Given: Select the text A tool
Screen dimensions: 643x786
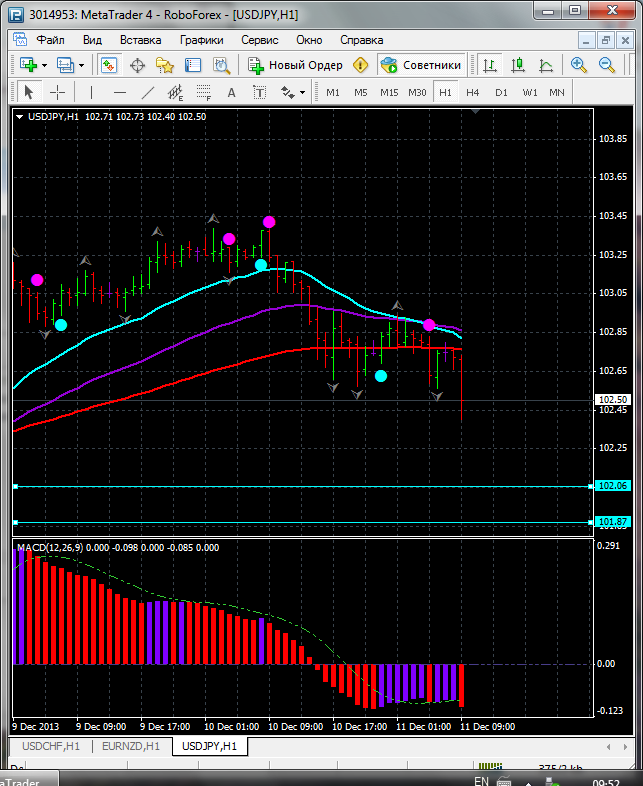Looking at the screenshot, I should pos(232,92).
